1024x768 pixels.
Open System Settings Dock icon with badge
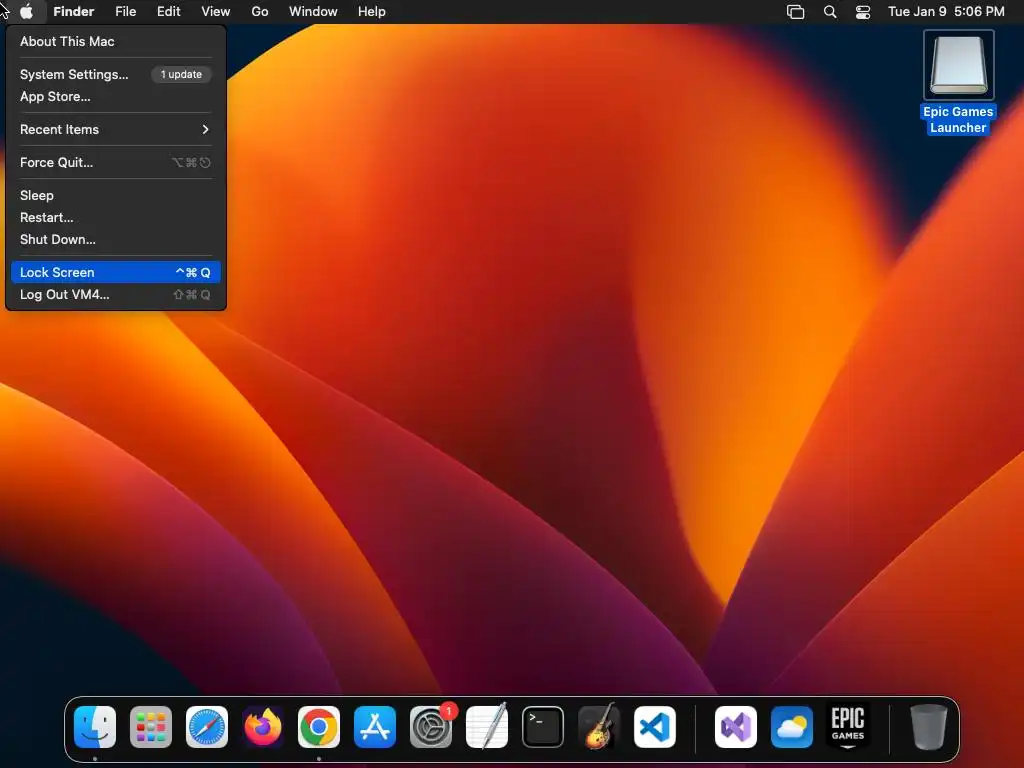431,727
